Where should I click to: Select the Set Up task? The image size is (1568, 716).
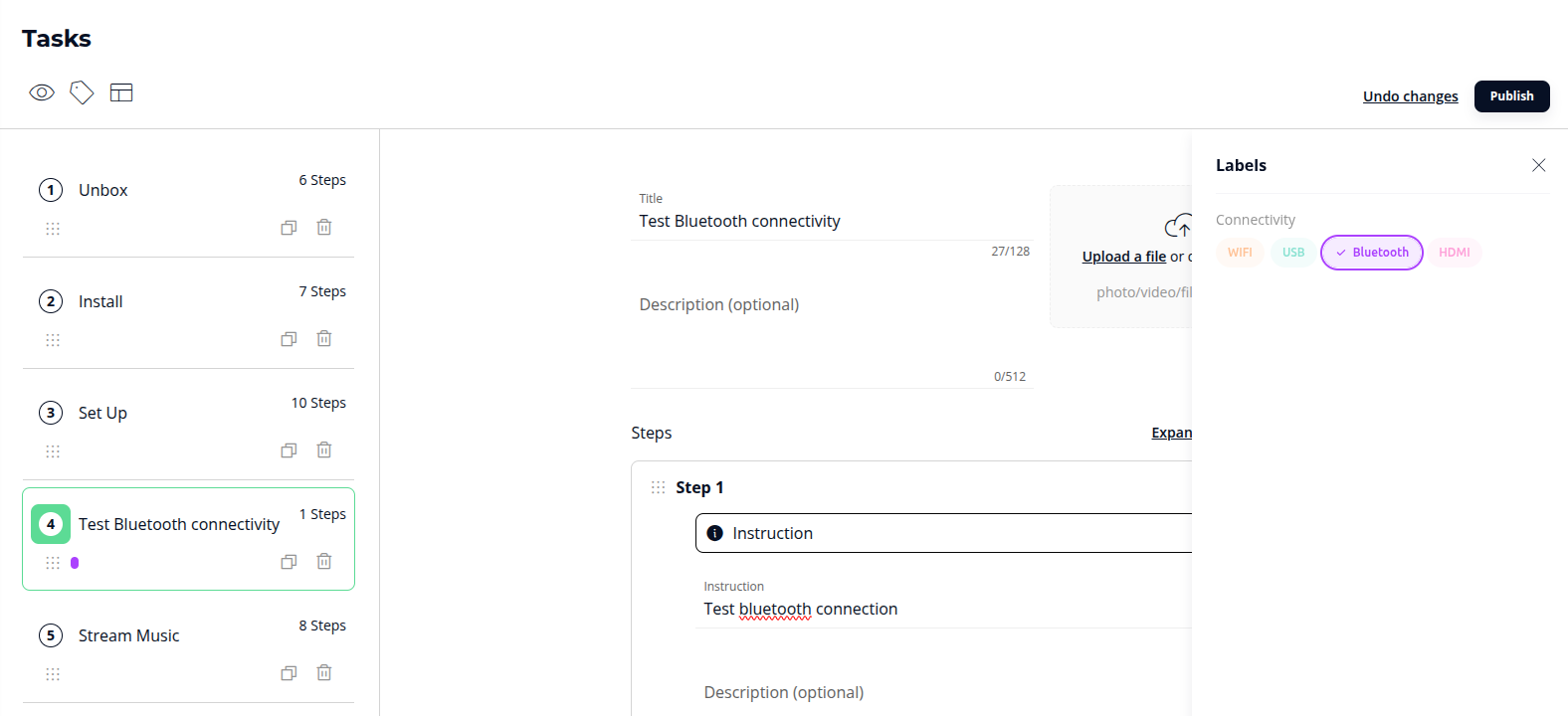(103, 413)
